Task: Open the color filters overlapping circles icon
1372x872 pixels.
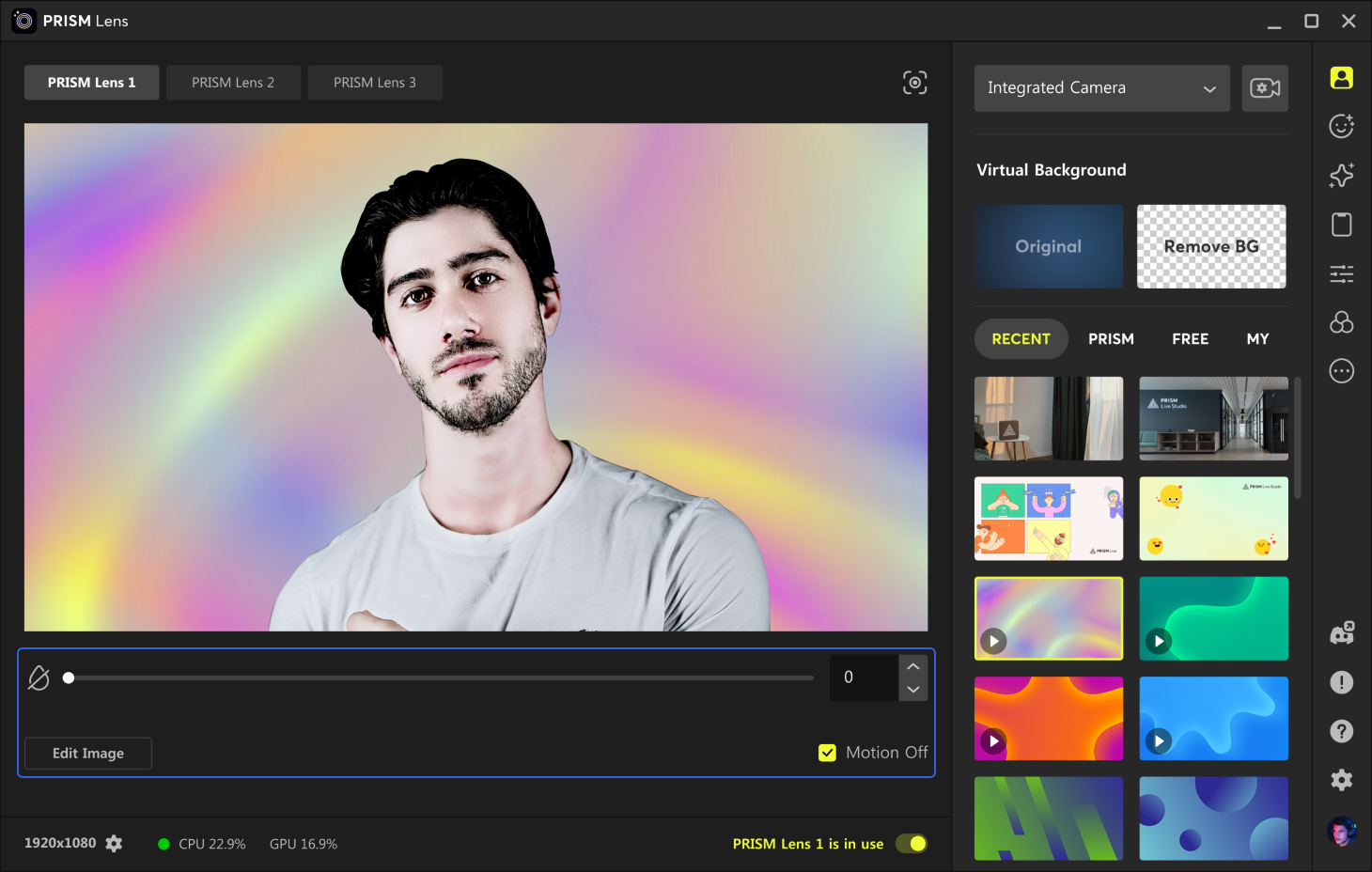Action: tap(1341, 322)
